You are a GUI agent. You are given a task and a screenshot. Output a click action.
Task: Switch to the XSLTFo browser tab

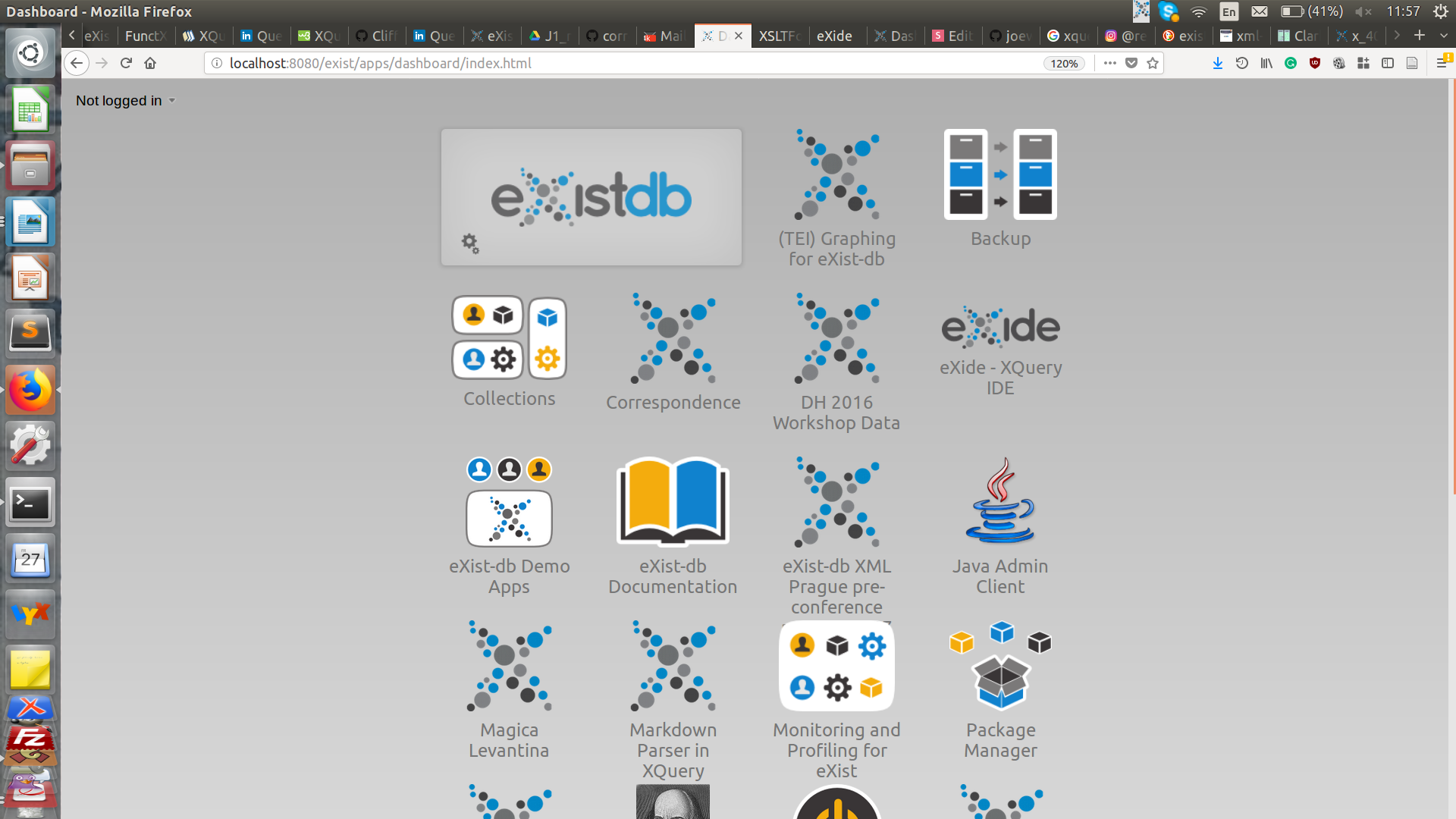click(x=780, y=36)
